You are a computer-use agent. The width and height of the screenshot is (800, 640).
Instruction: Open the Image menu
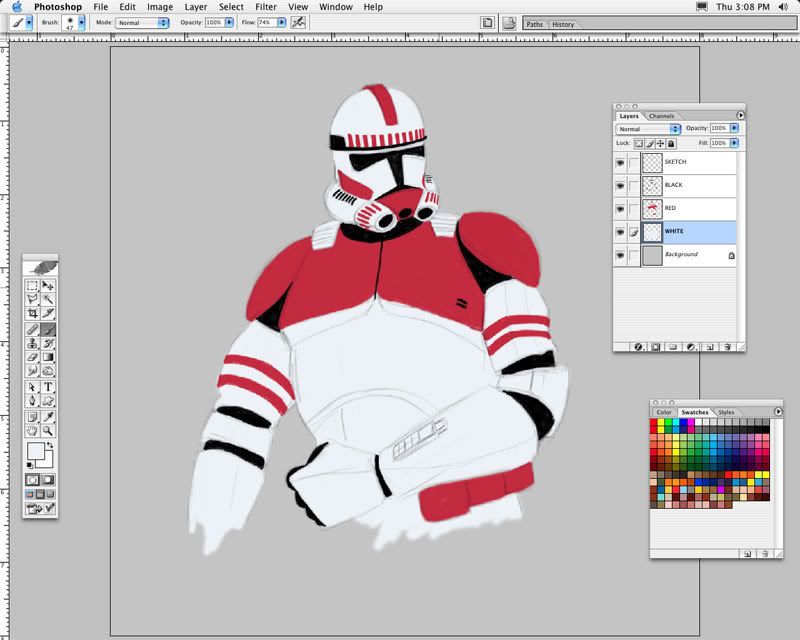point(160,7)
